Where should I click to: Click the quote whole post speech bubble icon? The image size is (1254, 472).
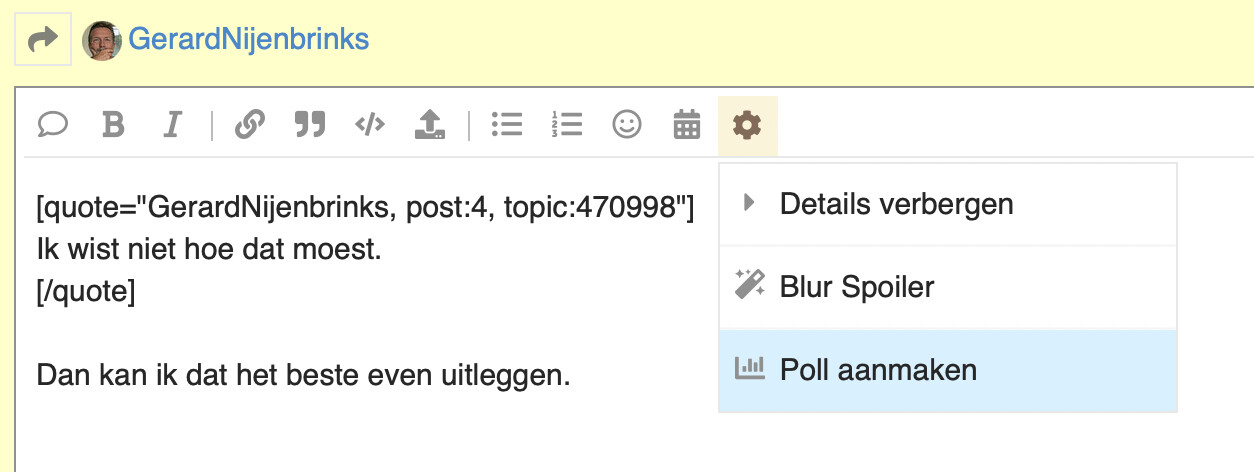tap(52, 125)
